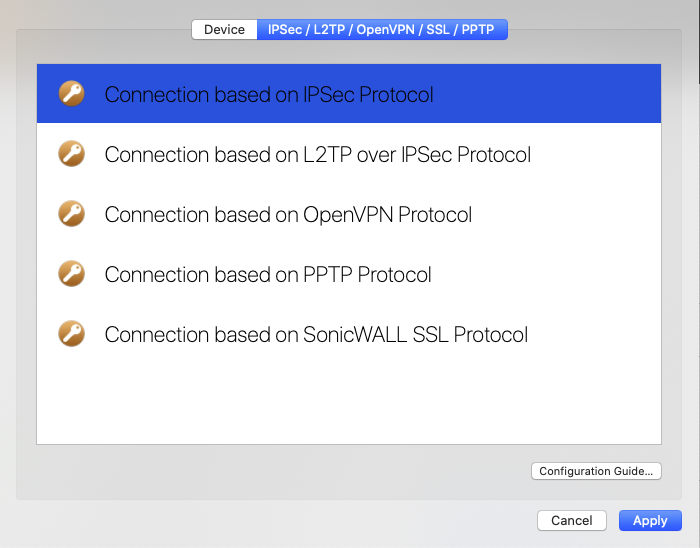Select the IPSec / L2TP / OpenVPN / SSL / PPTP tab

[x=382, y=29]
